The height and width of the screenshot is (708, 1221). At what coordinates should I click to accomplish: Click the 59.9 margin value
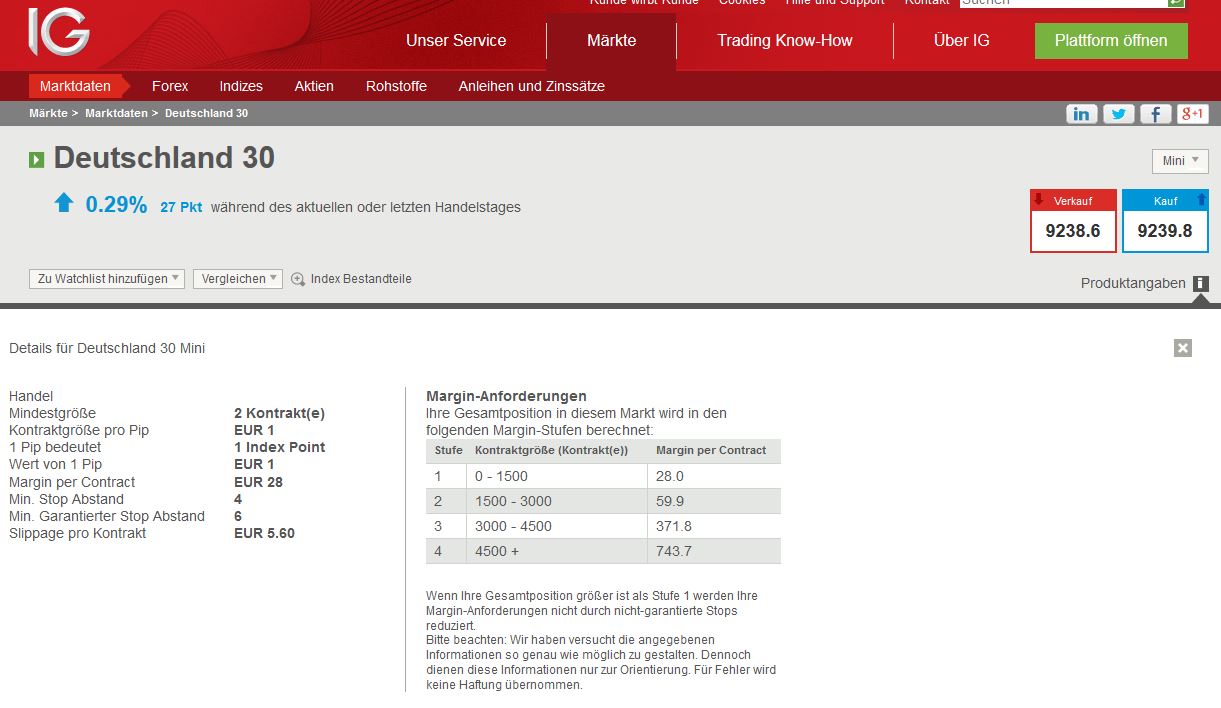pos(670,501)
